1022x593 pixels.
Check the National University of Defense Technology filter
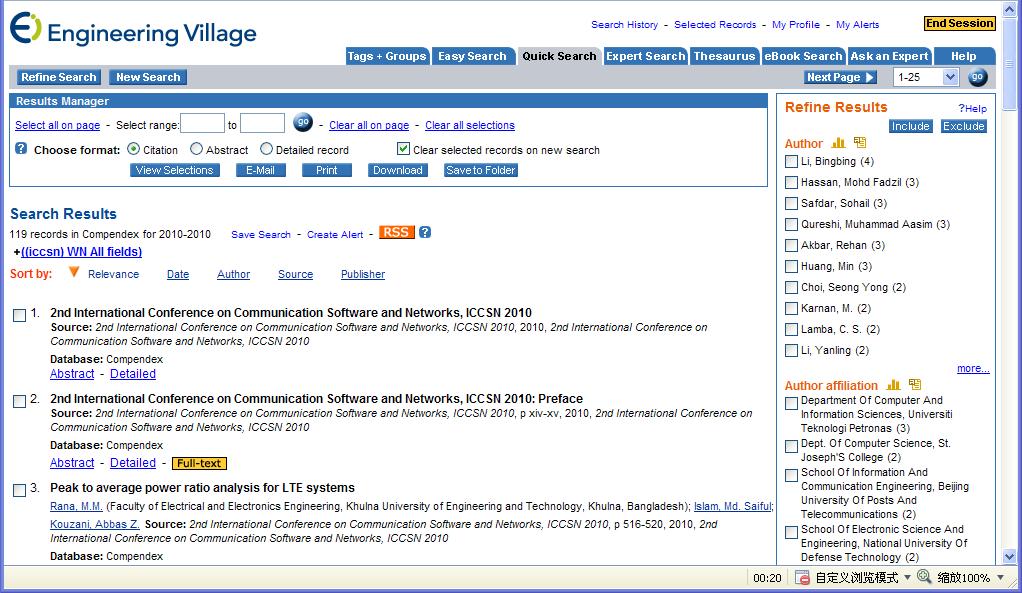coord(791,532)
